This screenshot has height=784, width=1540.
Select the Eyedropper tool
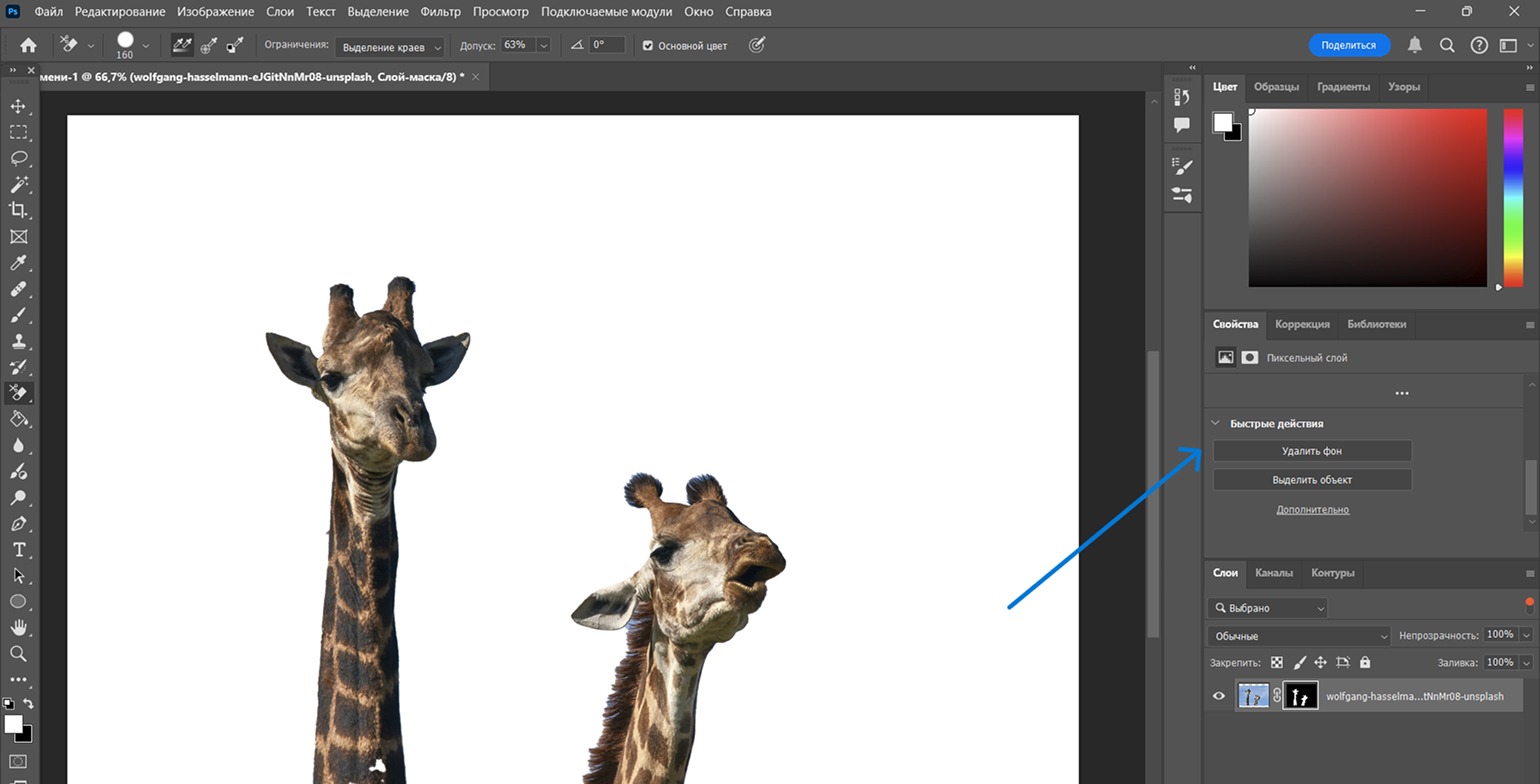18,263
